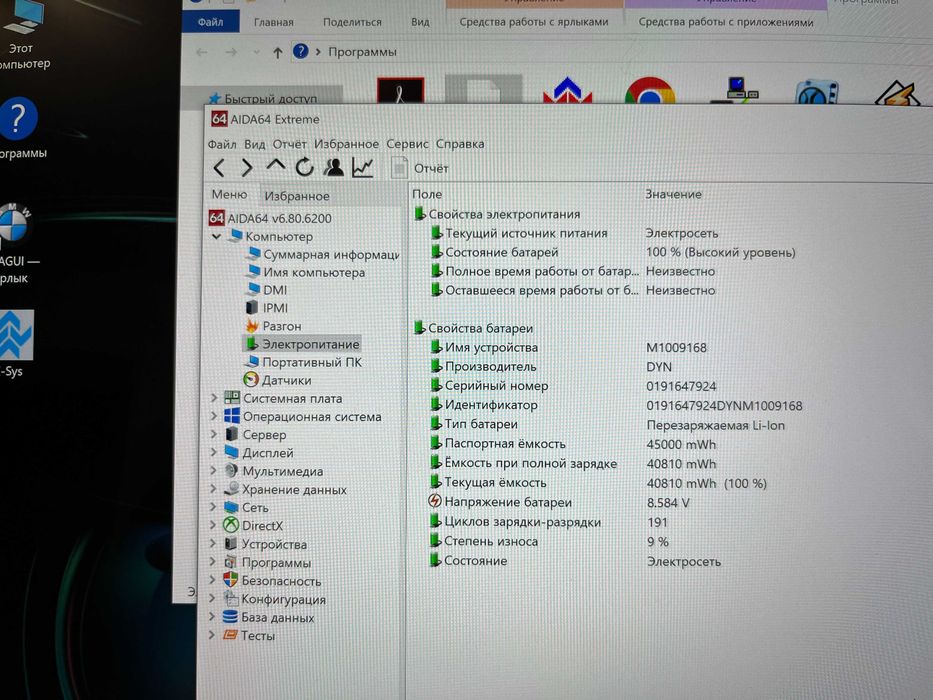Switch to the Меню tab in sidebar
Image resolution: width=933 pixels, height=700 pixels.
(229, 195)
